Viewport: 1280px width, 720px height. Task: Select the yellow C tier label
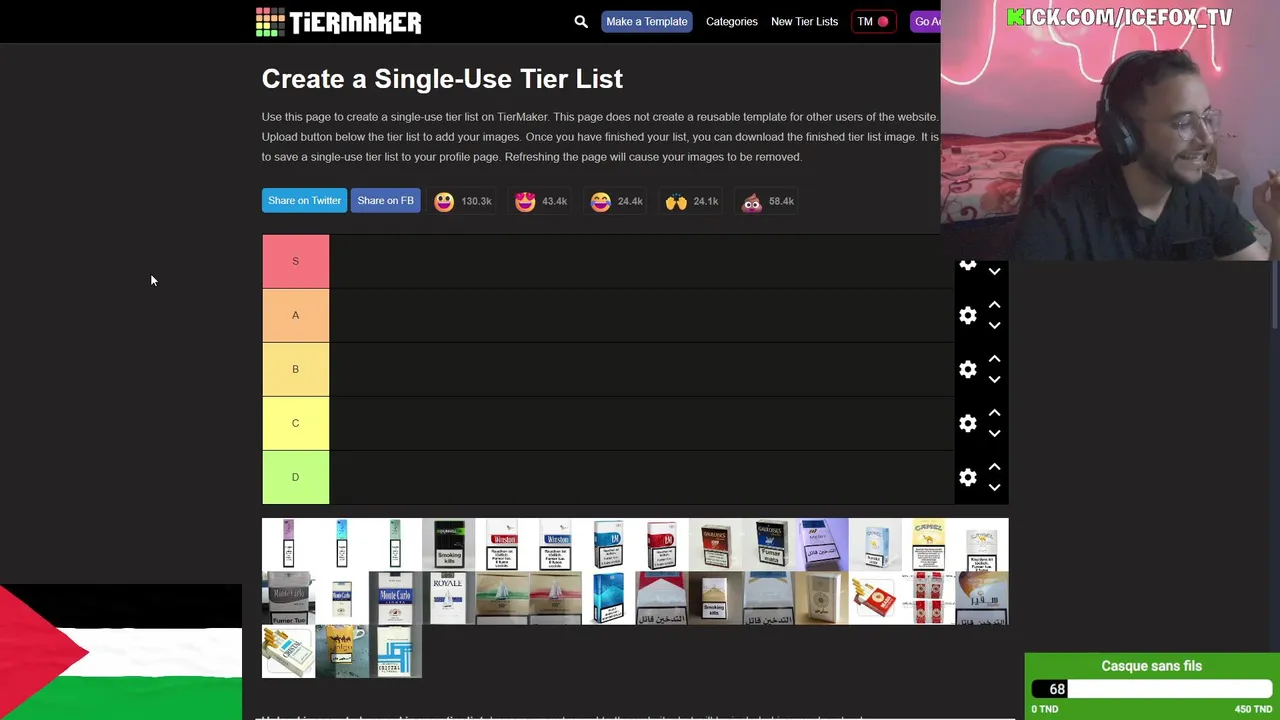pos(295,423)
